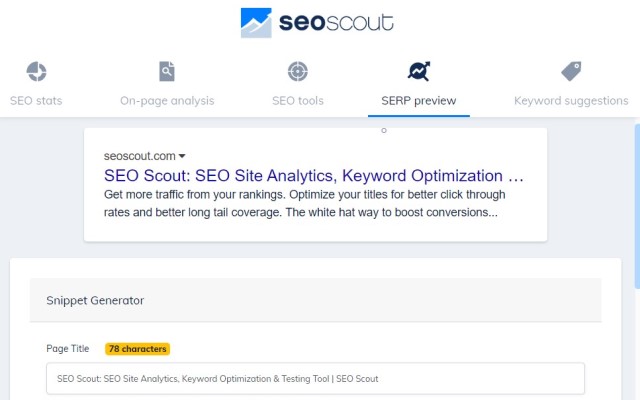640x400 pixels.
Task: Click the SEO stats pie chart icon
Action: click(x=36, y=72)
